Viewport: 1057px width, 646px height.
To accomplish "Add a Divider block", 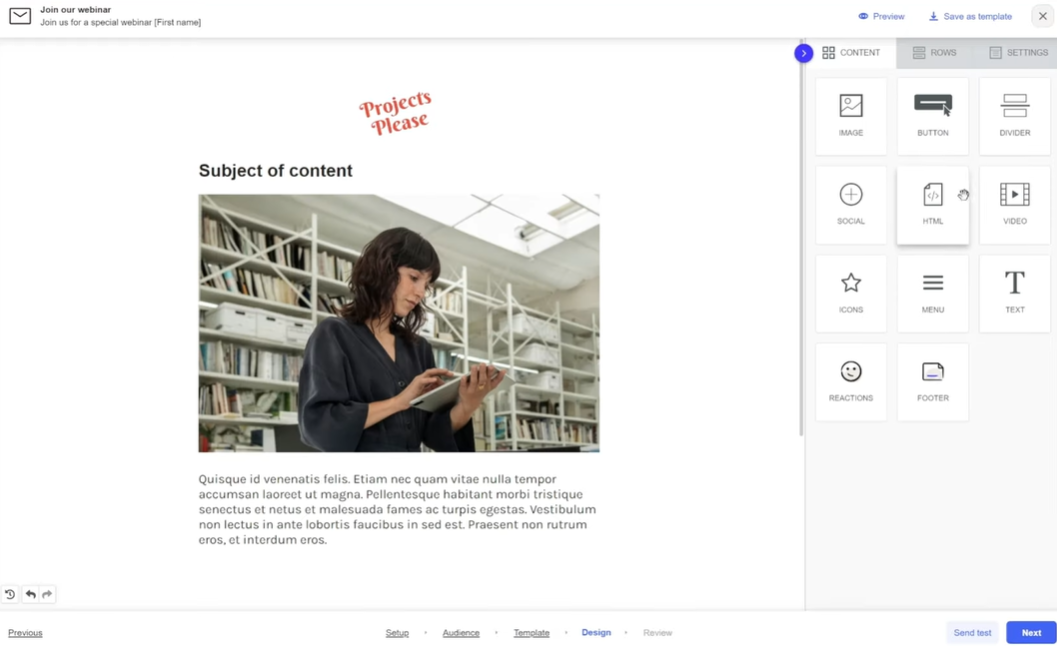I will 1014,114.
